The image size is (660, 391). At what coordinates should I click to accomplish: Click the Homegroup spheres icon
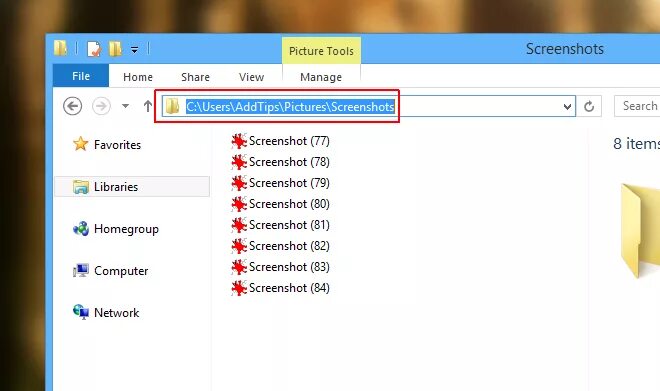(81, 229)
